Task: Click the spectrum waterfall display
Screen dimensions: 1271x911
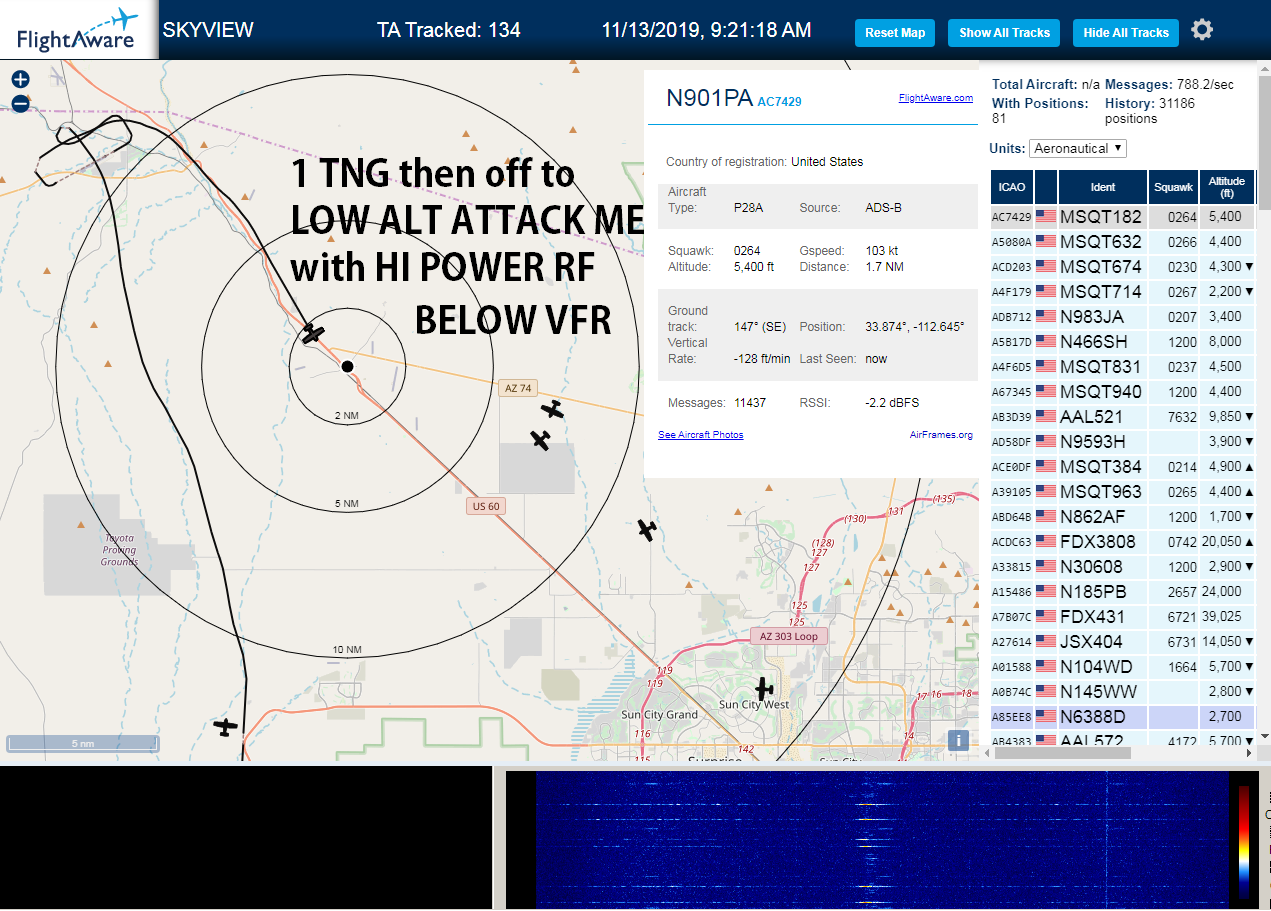Action: (x=883, y=839)
